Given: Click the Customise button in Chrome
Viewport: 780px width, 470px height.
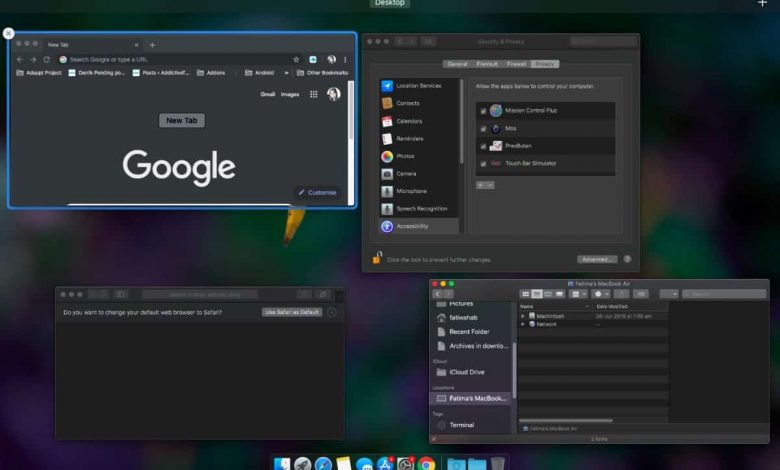Looking at the screenshot, I should click(317, 192).
